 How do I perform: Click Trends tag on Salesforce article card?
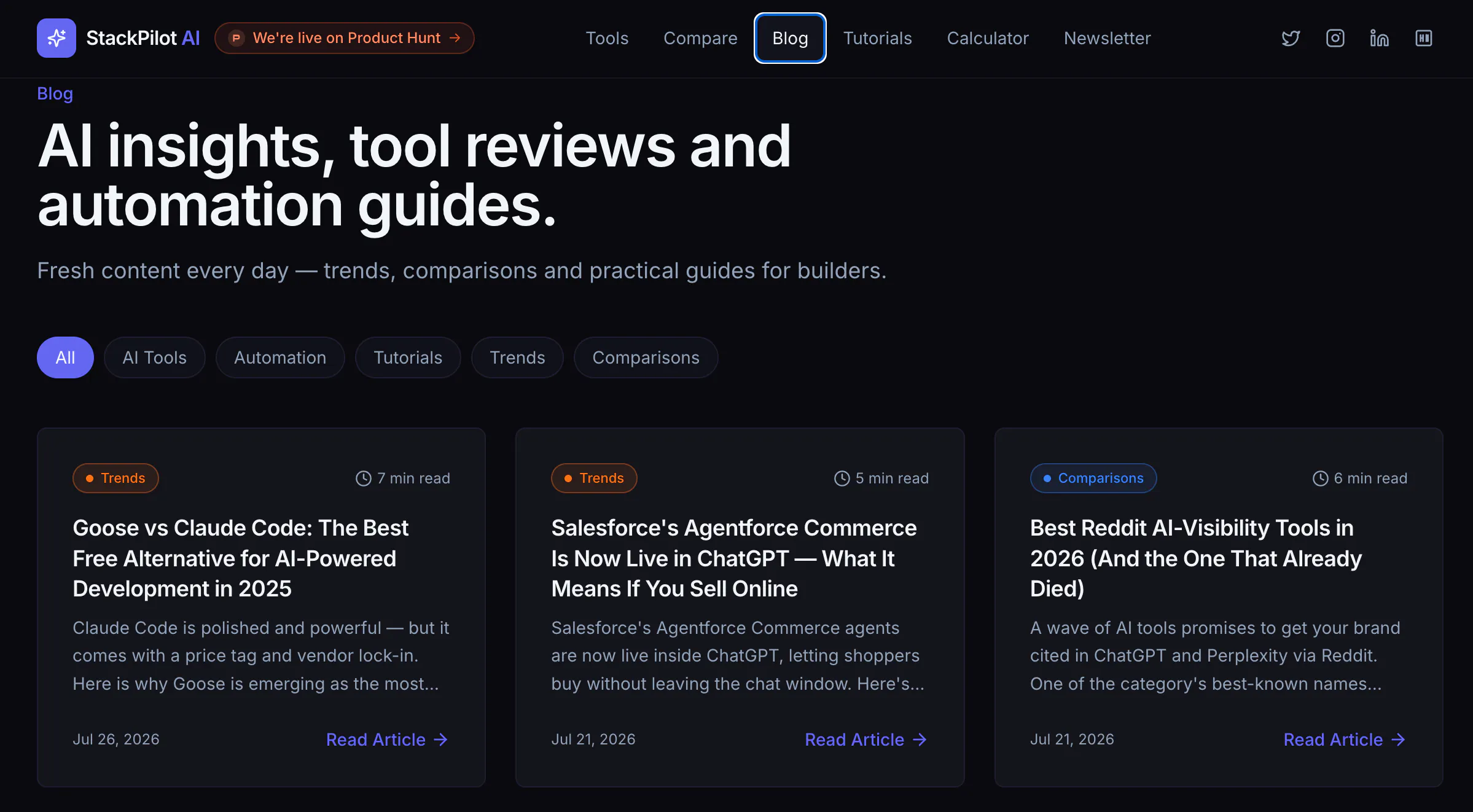tap(594, 478)
